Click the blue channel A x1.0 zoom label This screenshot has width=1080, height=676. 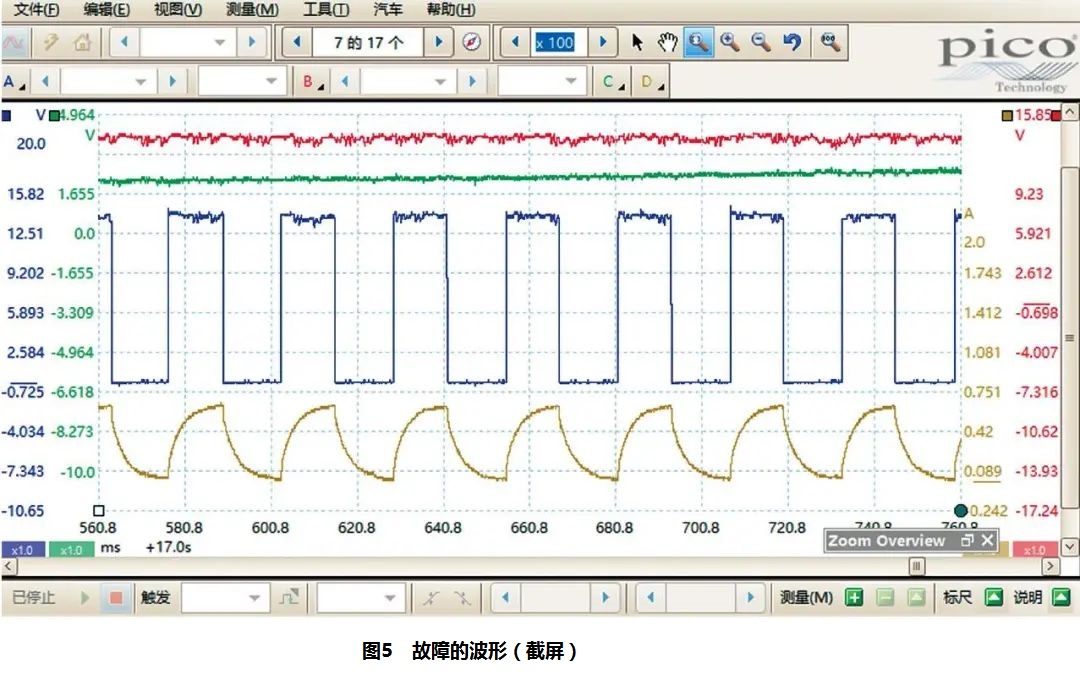pos(23,550)
